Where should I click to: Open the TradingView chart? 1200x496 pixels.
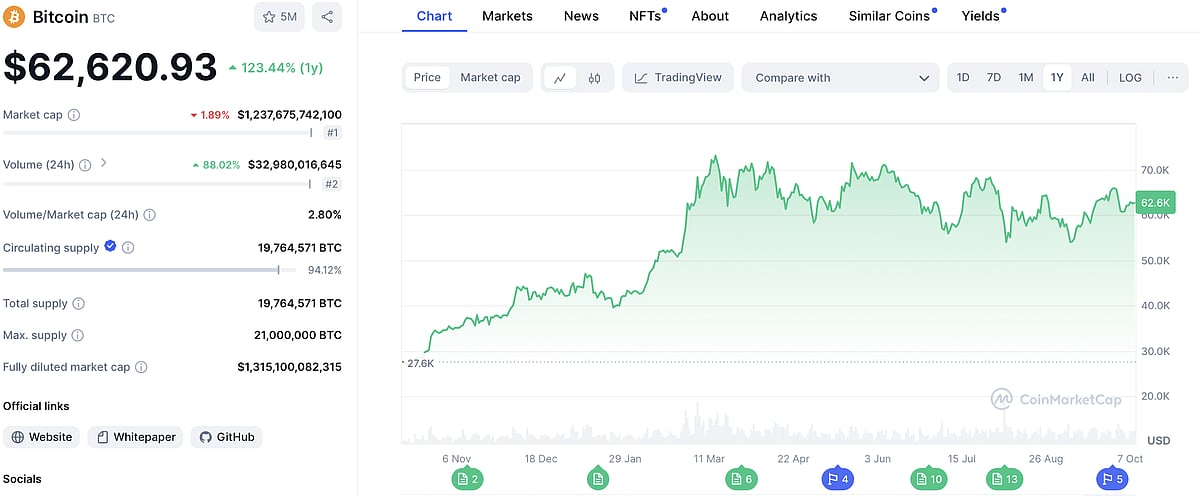[x=678, y=78]
